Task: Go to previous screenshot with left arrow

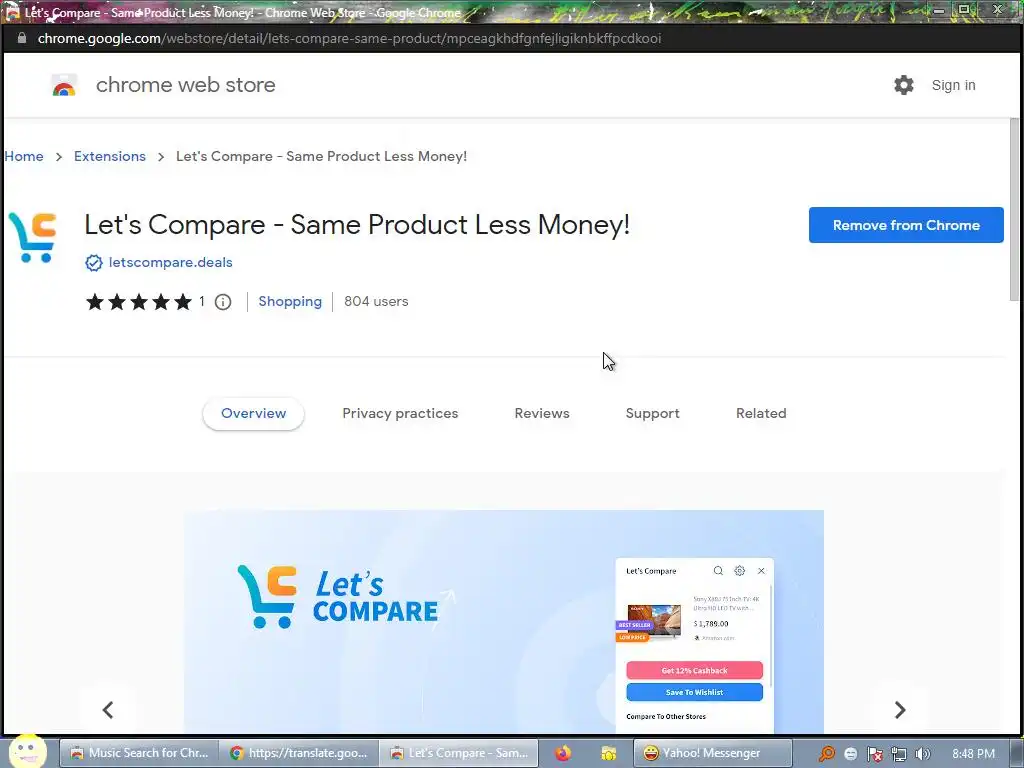Action: click(108, 710)
